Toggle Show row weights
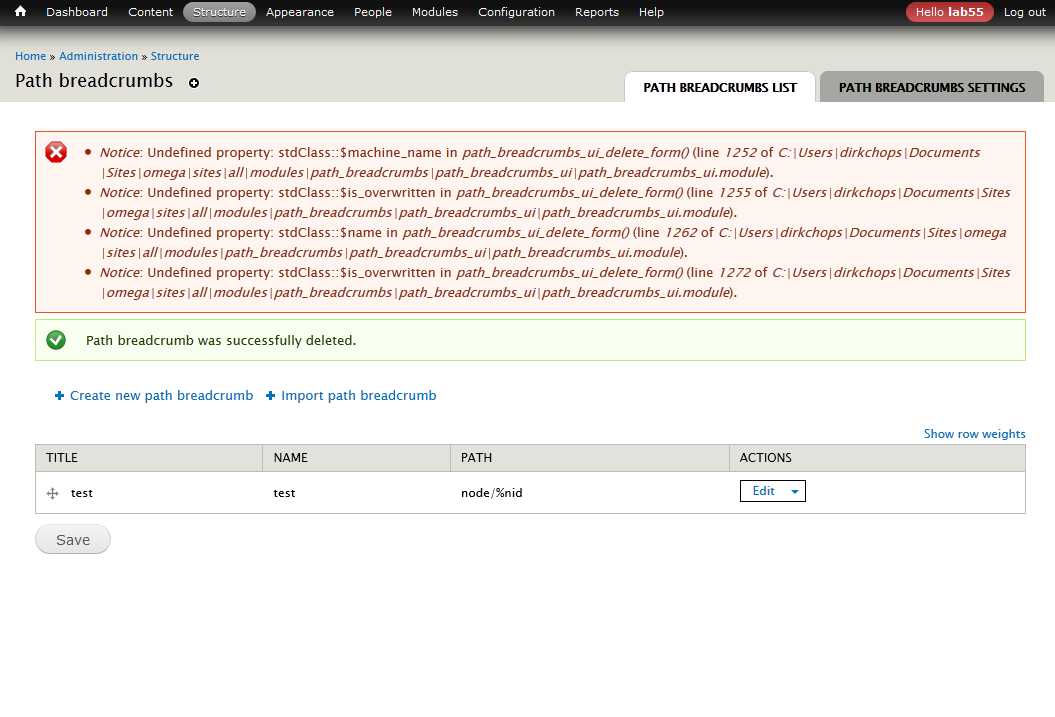Image resolution: width=1055 pixels, height=717 pixels. point(974,434)
